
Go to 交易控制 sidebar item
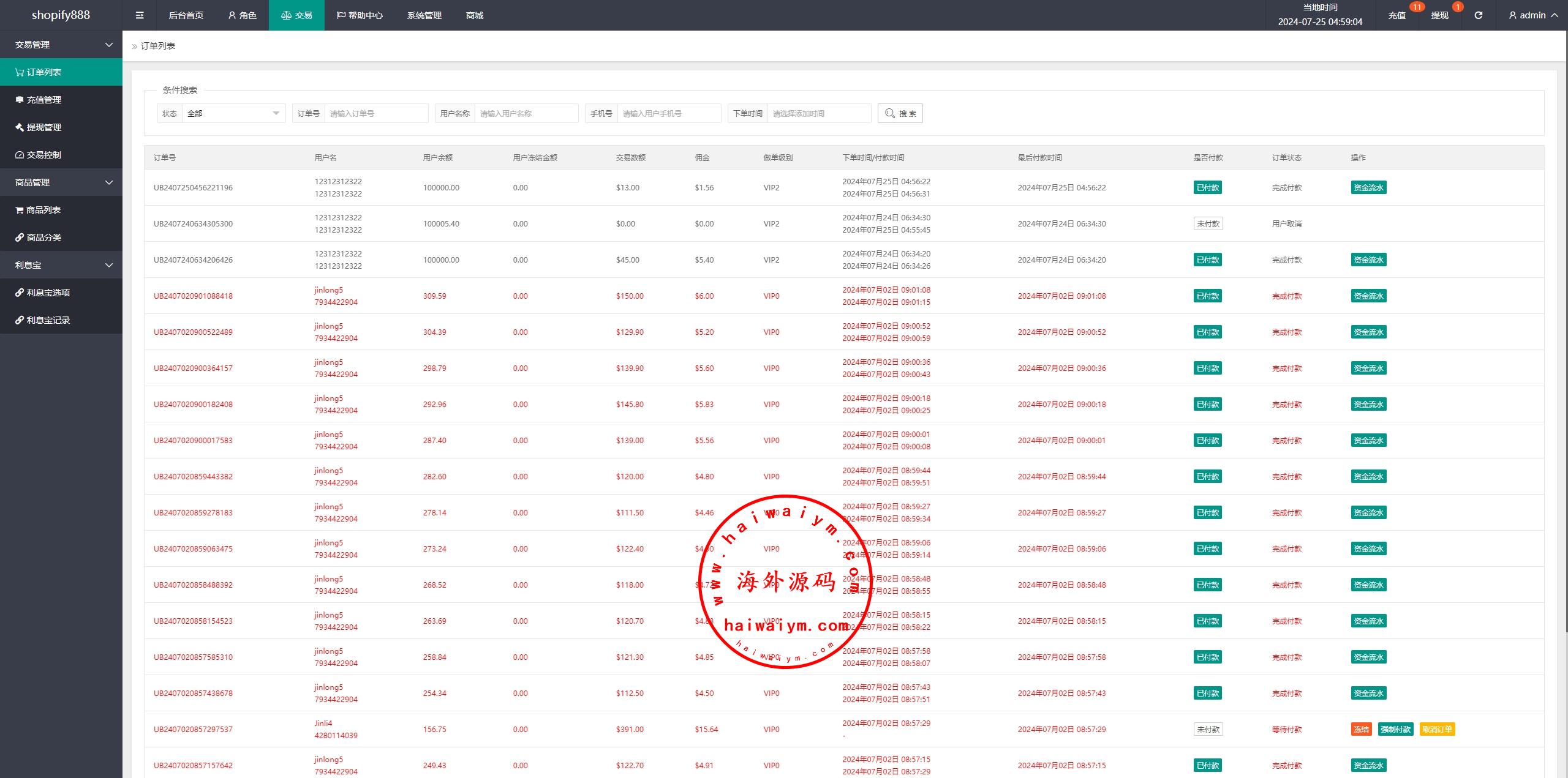(44, 155)
